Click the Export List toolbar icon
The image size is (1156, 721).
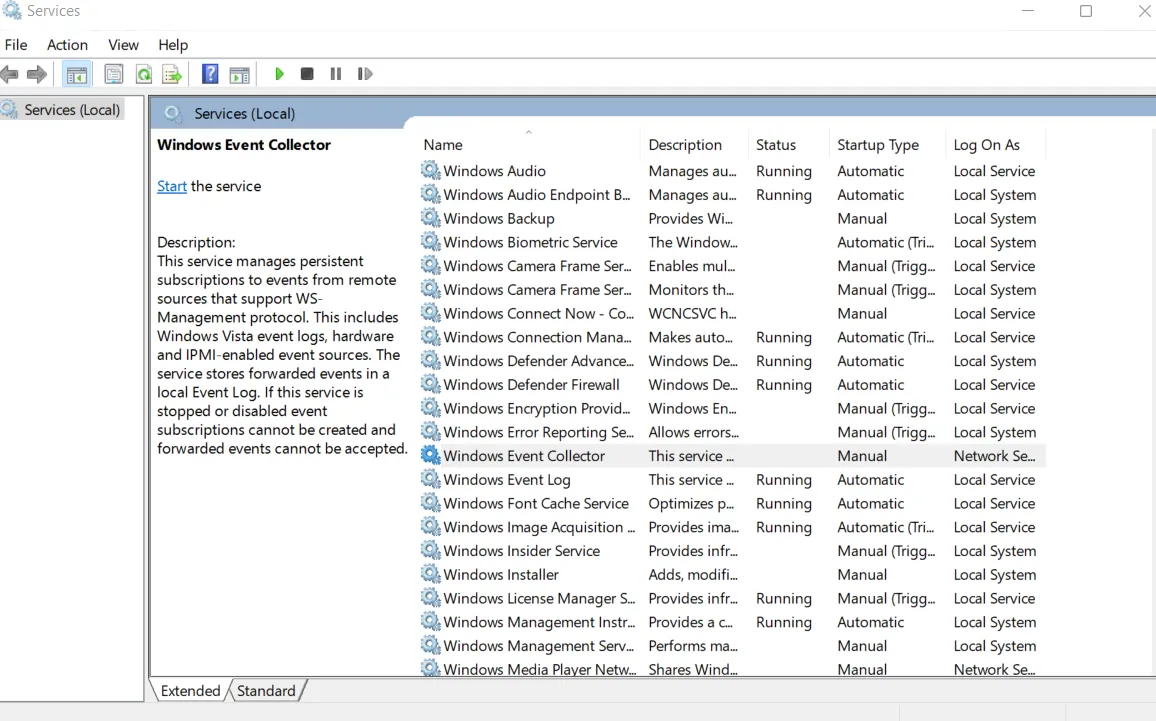tap(172, 74)
